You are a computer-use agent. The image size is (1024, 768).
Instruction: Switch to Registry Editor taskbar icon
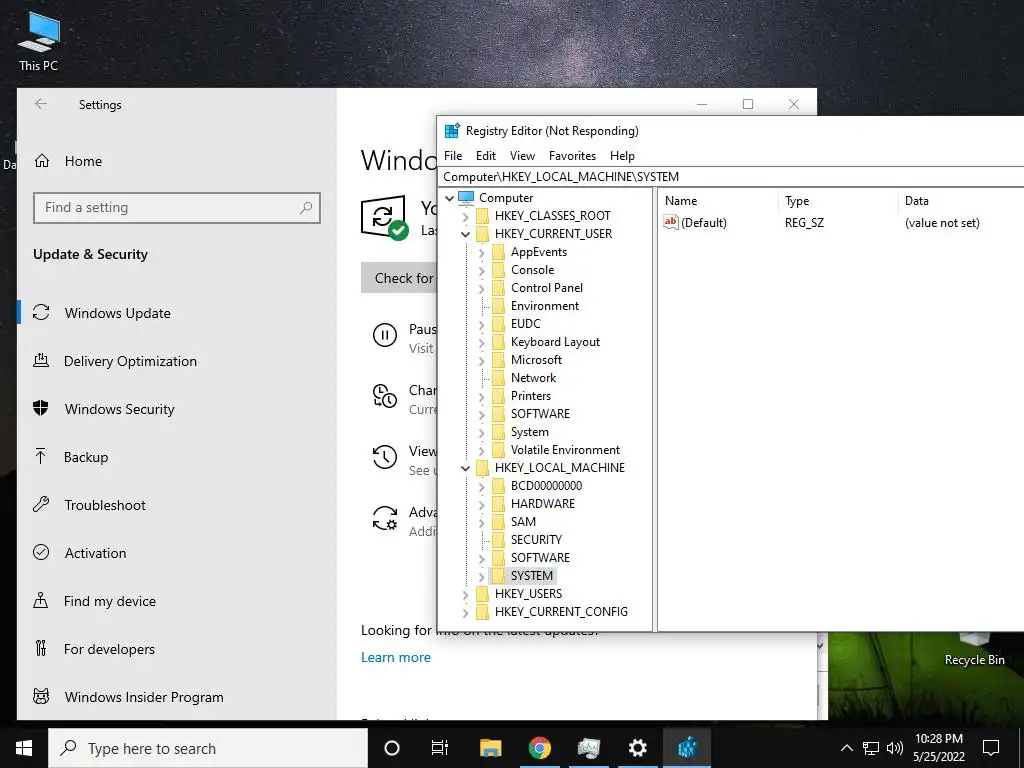point(686,748)
